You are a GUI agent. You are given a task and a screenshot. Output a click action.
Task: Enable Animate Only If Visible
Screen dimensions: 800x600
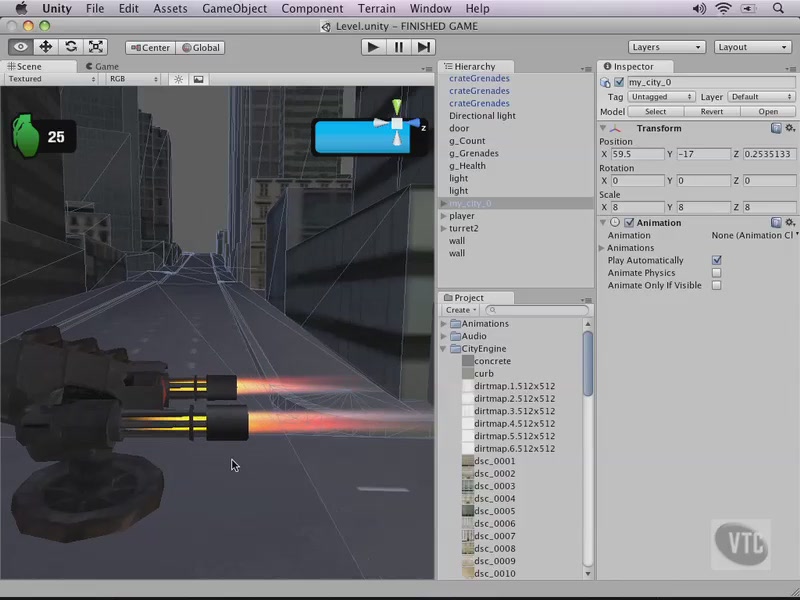pos(716,286)
